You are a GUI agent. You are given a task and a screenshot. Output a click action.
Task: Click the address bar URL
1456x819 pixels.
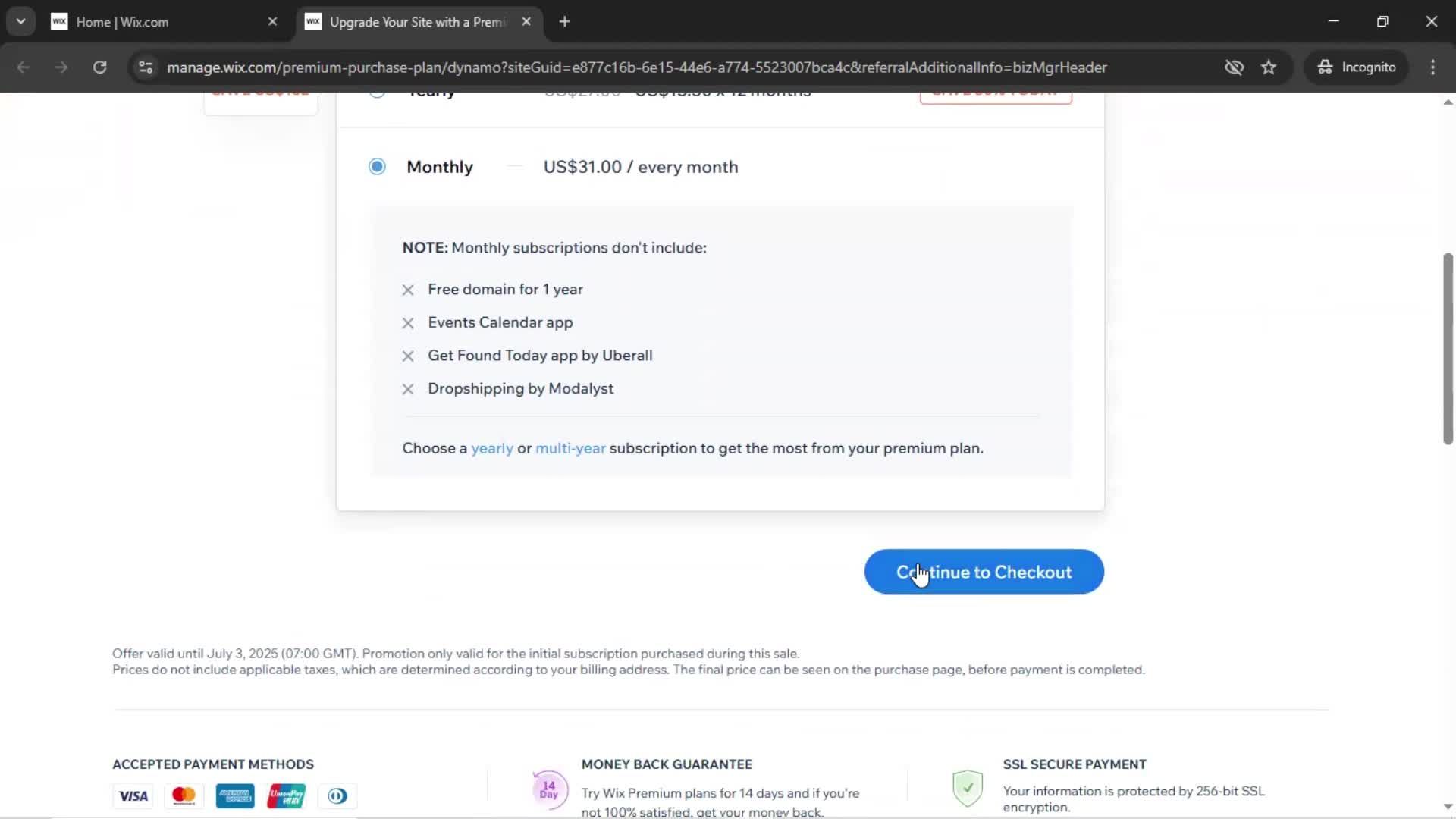(x=636, y=67)
